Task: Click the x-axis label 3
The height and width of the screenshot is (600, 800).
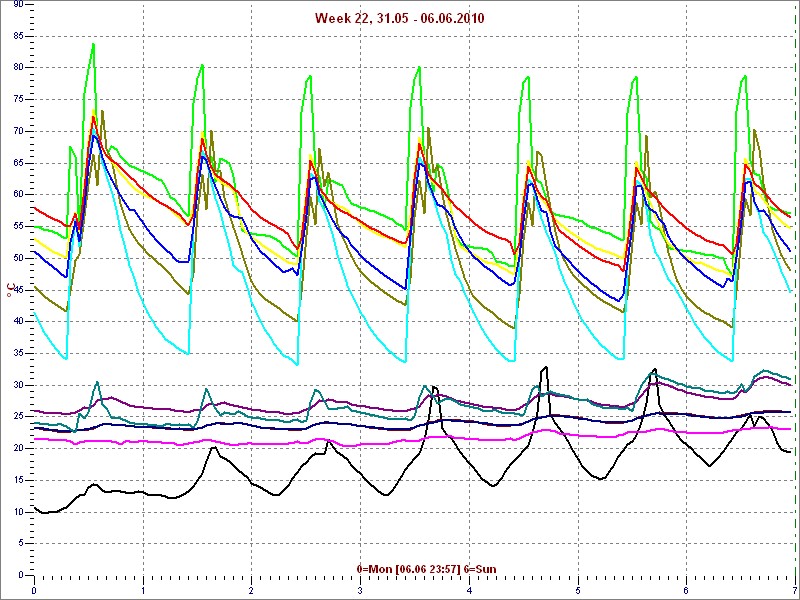Action: coord(360,591)
